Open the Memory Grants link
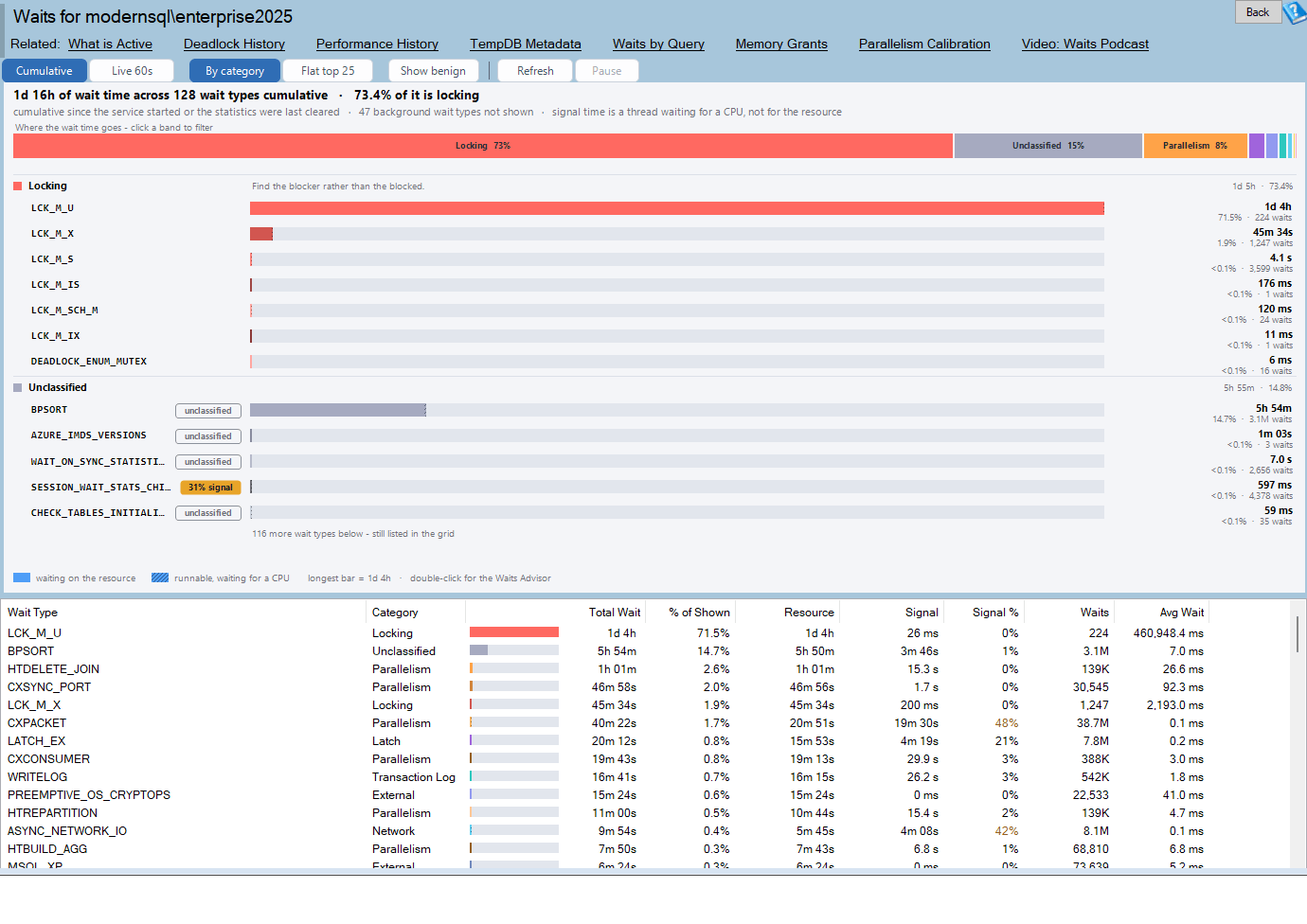The image size is (1307, 924). coord(781,44)
